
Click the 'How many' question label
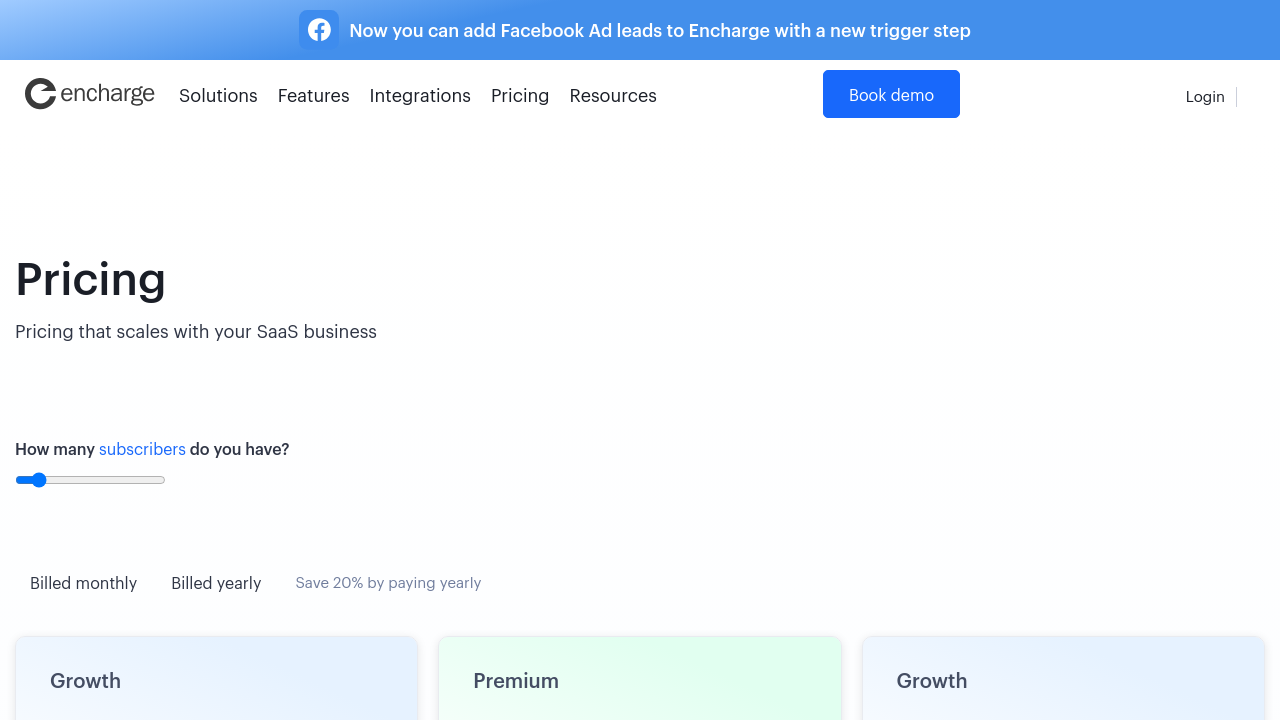tap(55, 449)
